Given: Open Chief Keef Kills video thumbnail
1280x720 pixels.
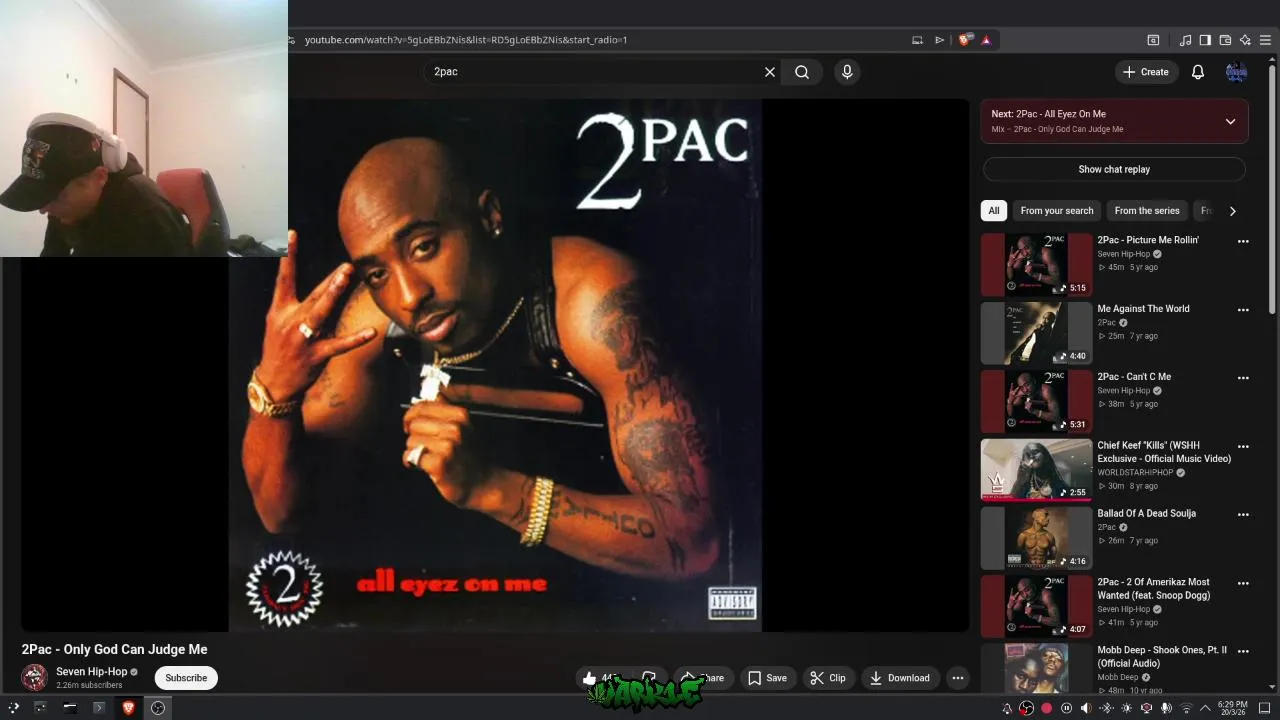Looking at the screenshot, I should pos(1036,469).
